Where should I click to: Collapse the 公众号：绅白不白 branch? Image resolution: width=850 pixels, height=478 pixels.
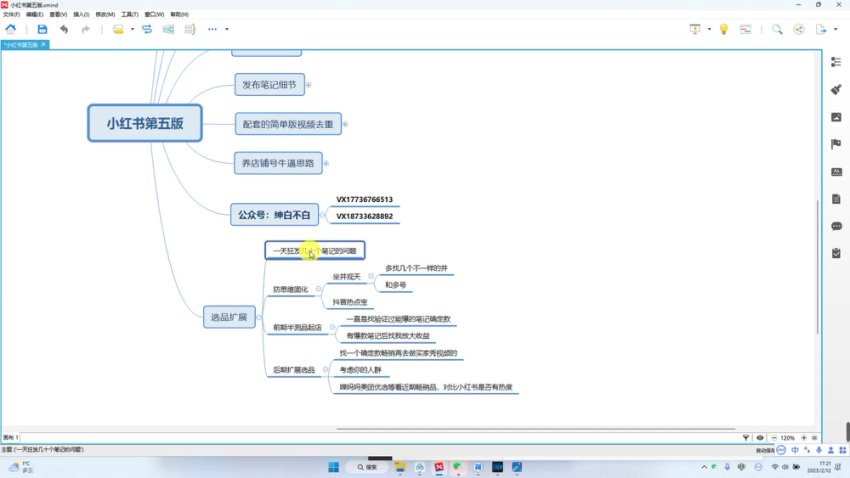(323, 215)
